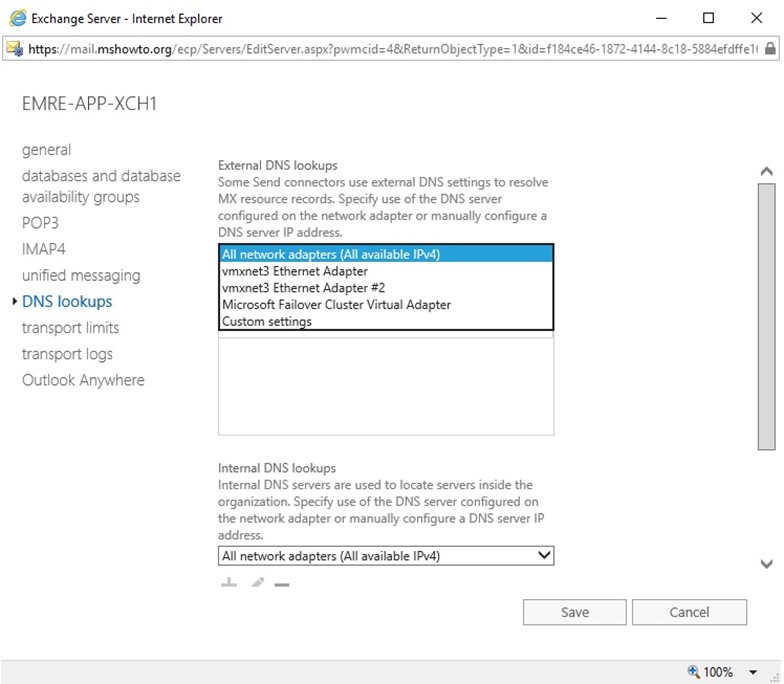Go to transport limits section
This screenshot has width=784, height=684.
(70, 328)
